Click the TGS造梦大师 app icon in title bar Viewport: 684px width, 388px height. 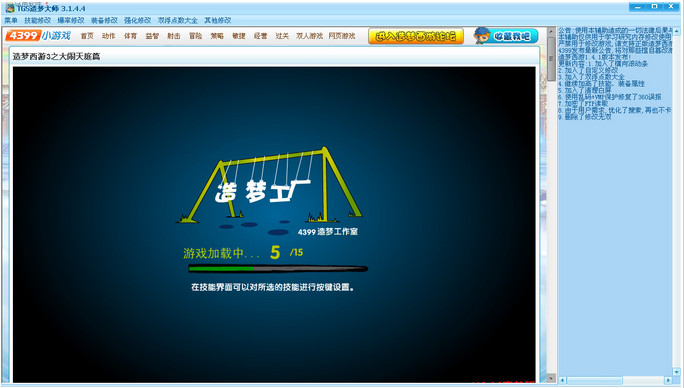tap(10, 8)
